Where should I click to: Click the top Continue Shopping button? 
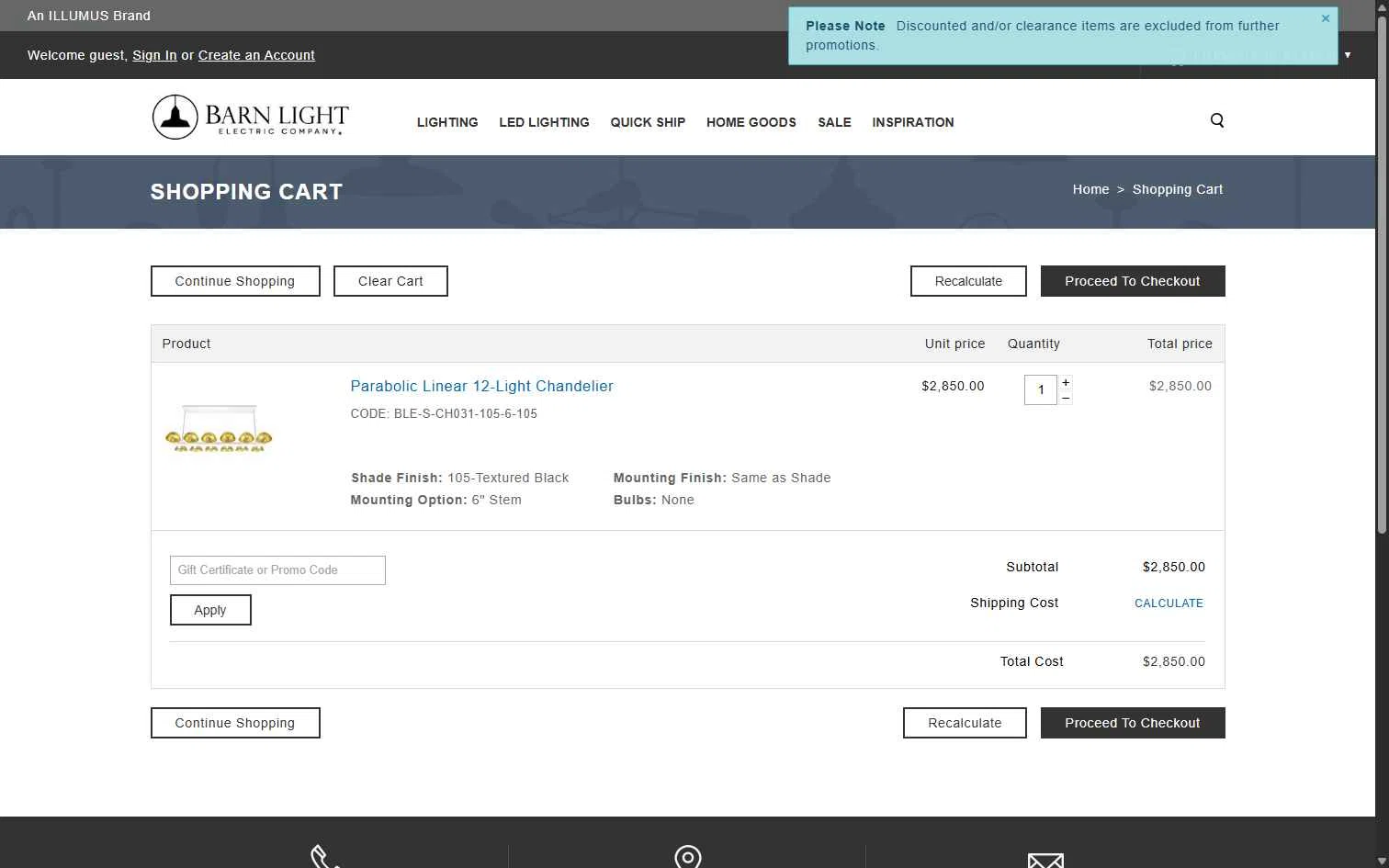pyautogui.click(x=235, y=281)
